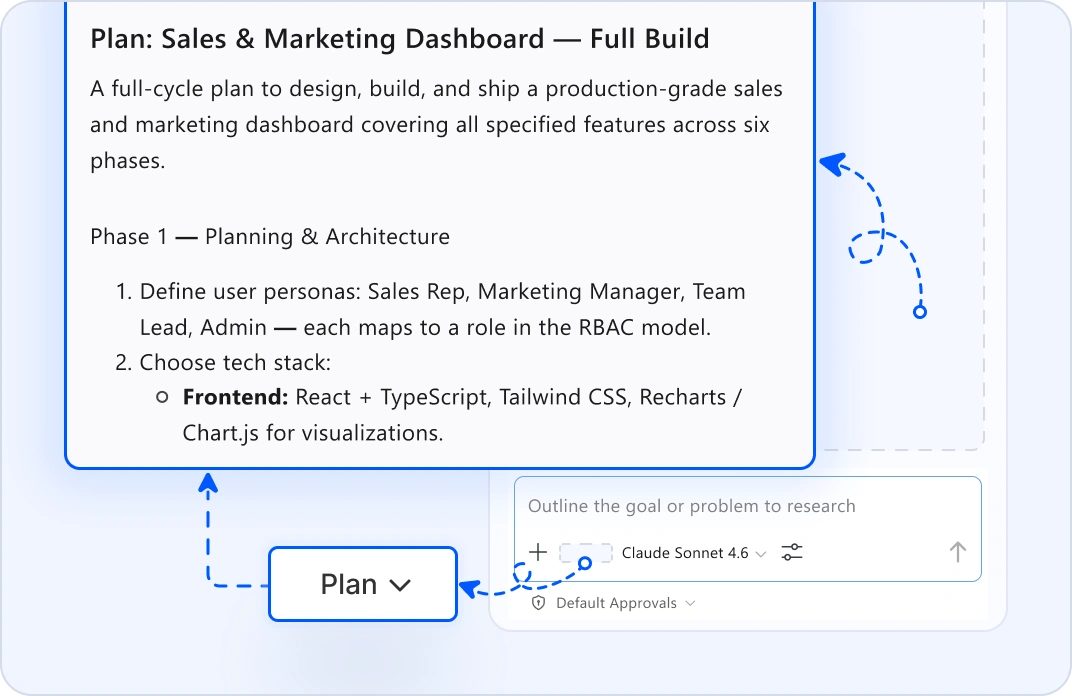The width and height of the screenshot is (1072, 696).
Task: Click the chevron on the Plan button
Action: tap(400, 585)
